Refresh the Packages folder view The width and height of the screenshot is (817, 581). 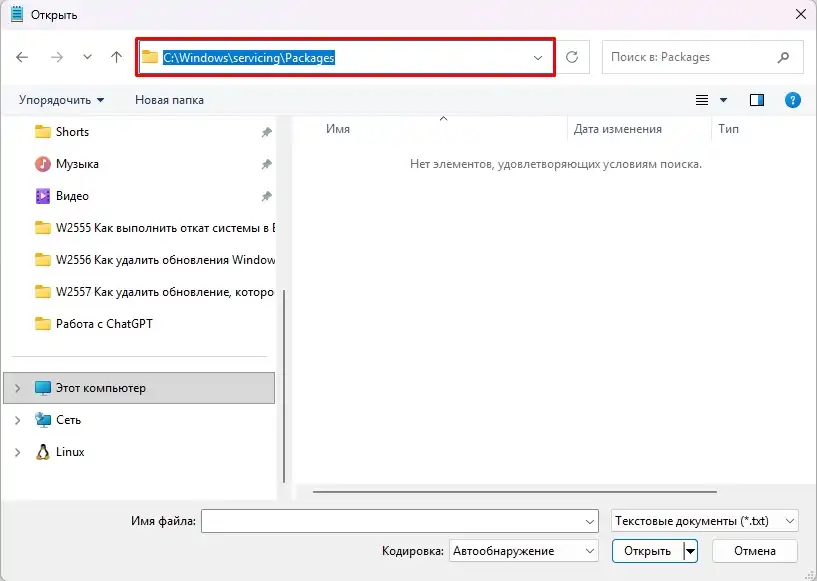click(x=572, y=57)
